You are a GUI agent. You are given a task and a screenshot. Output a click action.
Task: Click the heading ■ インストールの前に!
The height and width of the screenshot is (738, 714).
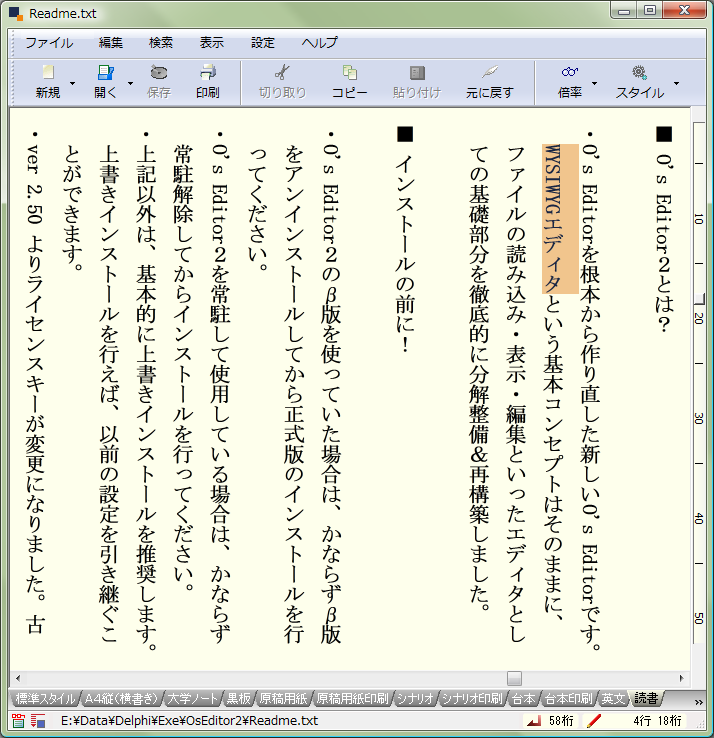tap(405, 240)
